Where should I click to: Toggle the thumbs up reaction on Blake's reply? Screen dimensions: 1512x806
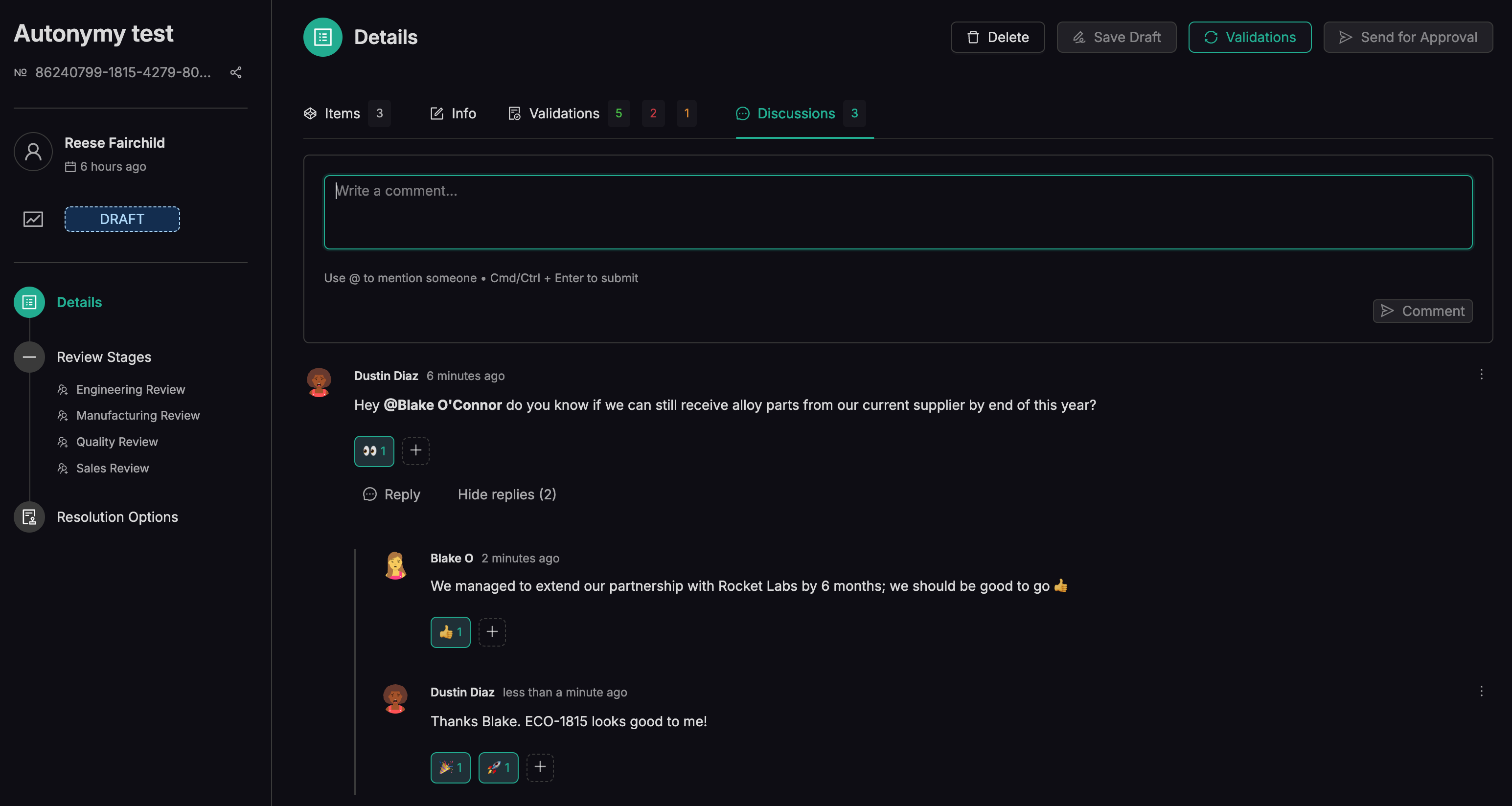tap(450, 632)
